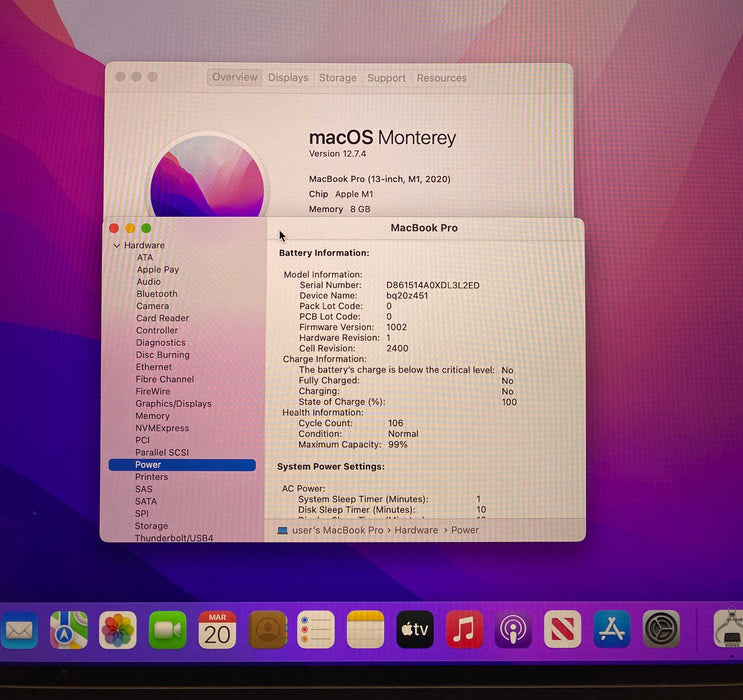743x700 pixels.
Task: Open the Storage tab in About This Mac
Action: click(x=338, y=78)
